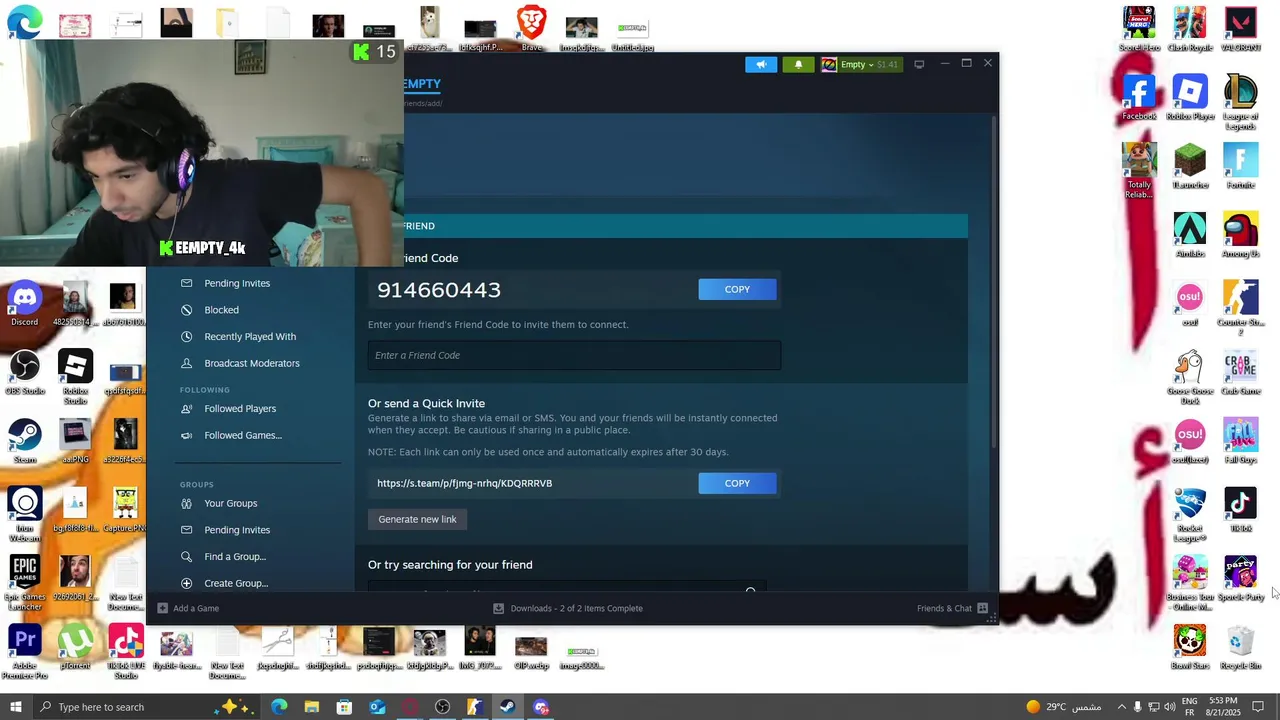Viewport: 1280px width, 720px height.
Task: Select the League of Legends icon
Action: pyautogui.click(x=1240, y=102)
